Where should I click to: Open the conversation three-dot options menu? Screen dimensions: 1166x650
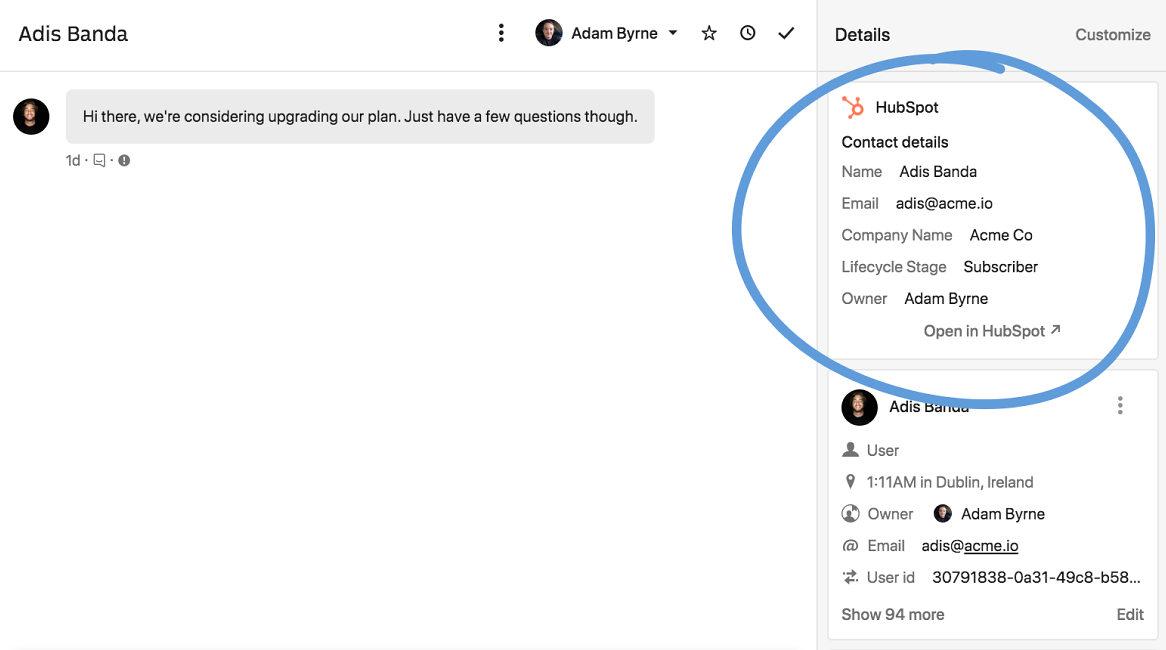click(501, 33)
